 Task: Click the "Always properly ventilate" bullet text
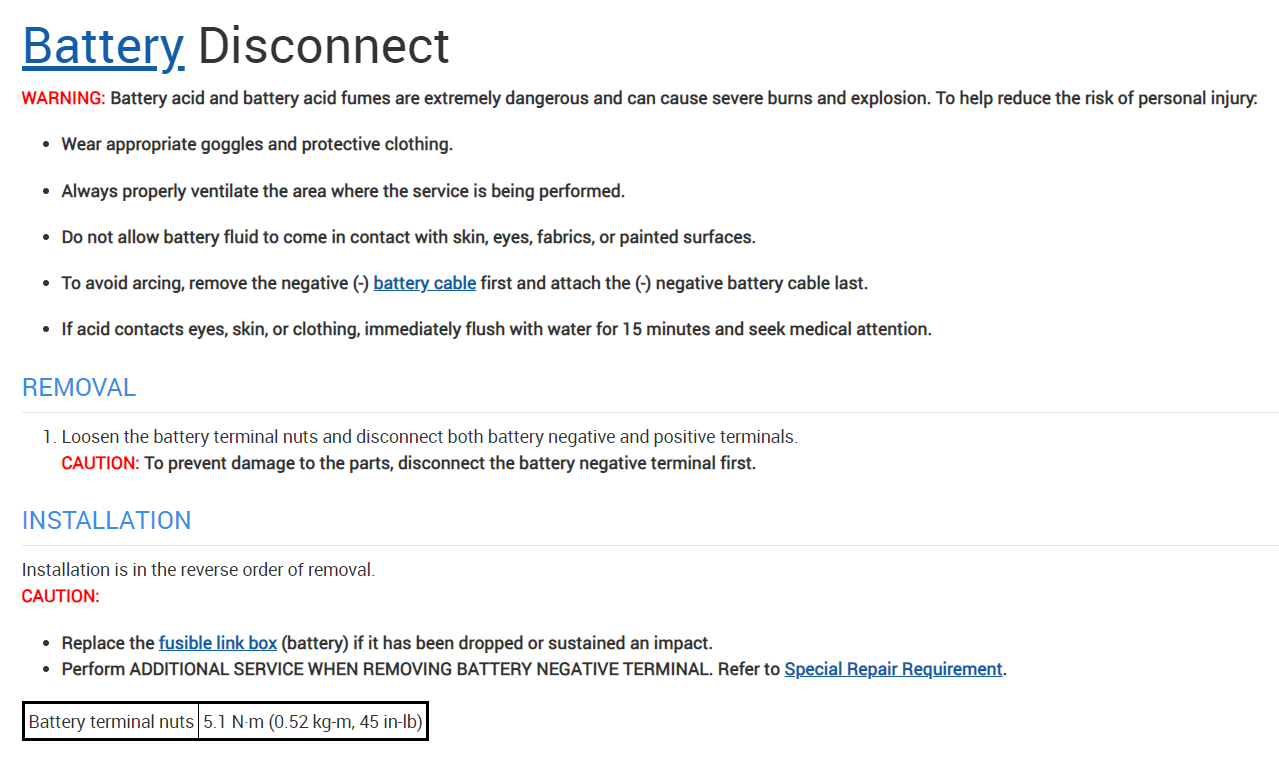click(x=343, y=191)
